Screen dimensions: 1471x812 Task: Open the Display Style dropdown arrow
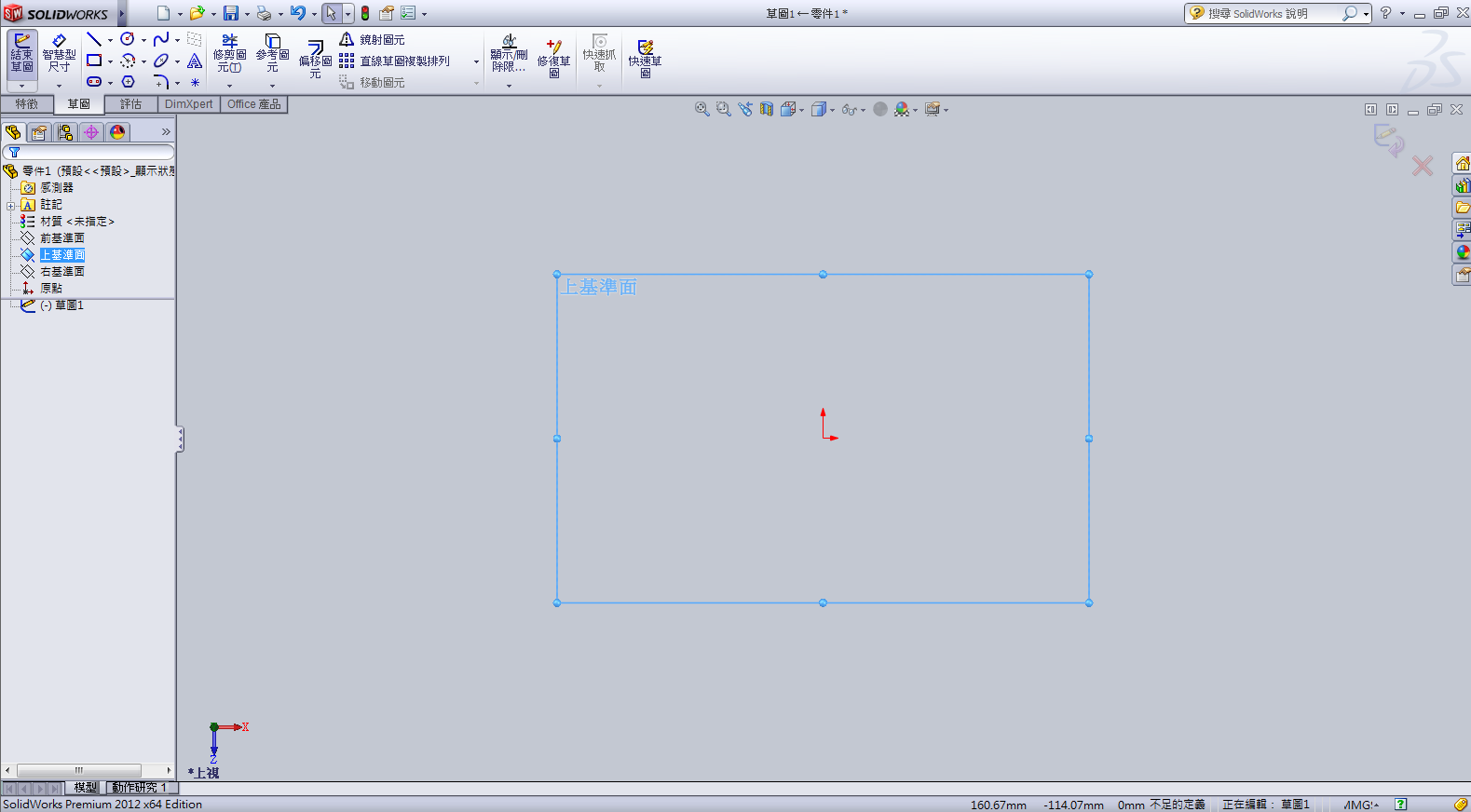(x=832, y=111)
